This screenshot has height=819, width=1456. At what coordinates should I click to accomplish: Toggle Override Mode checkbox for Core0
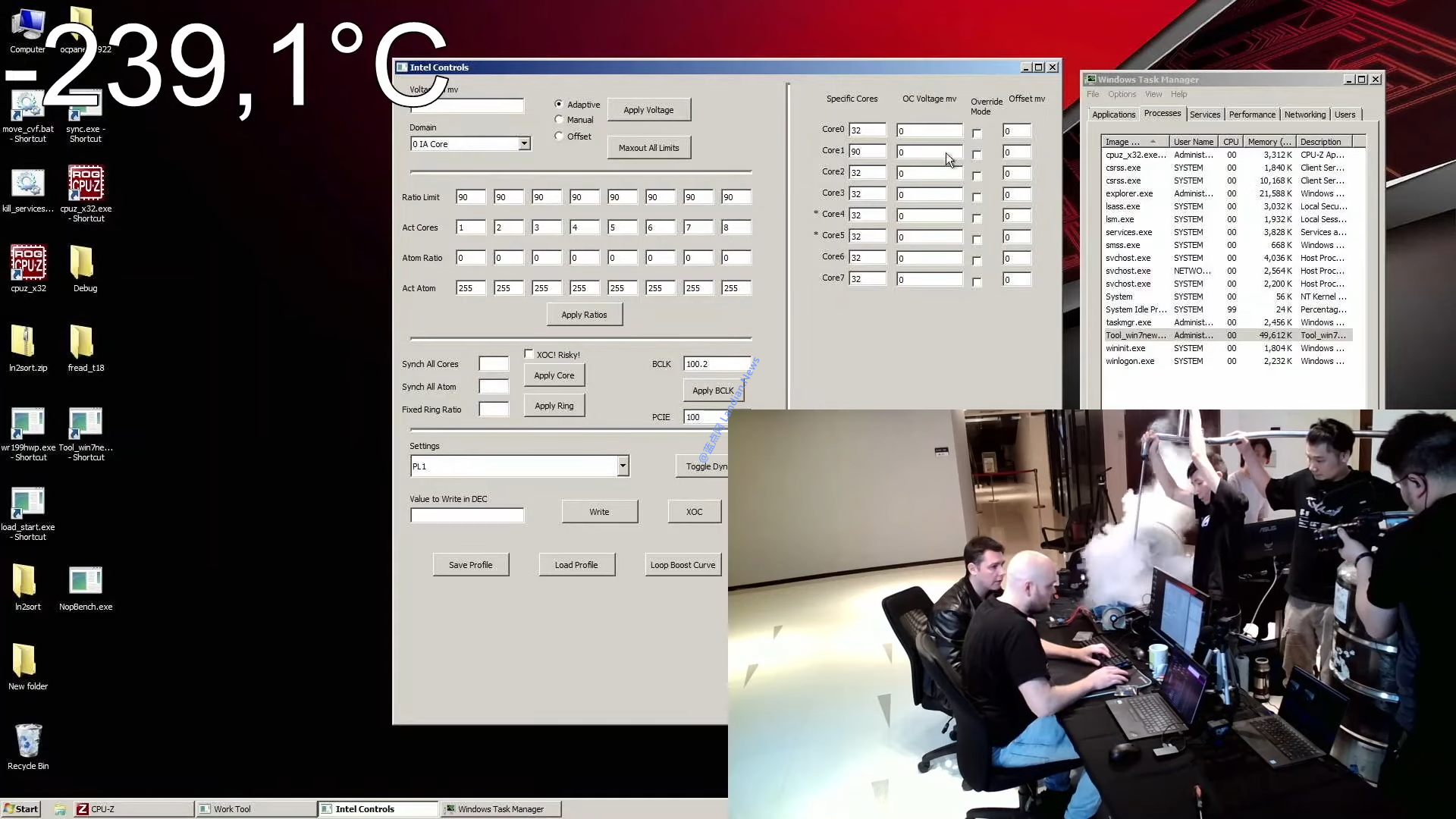[x=977, y=133]
